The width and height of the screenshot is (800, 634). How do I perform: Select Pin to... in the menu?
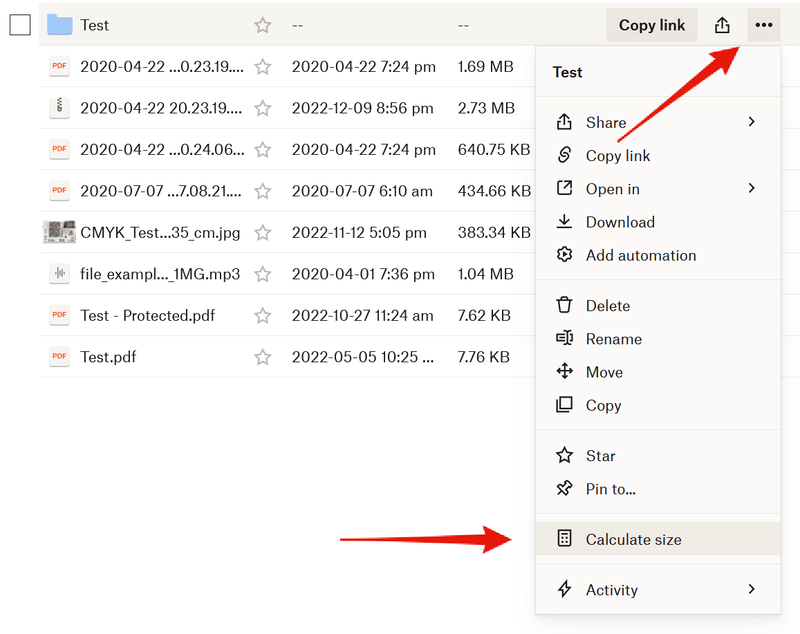pos(610,489)
